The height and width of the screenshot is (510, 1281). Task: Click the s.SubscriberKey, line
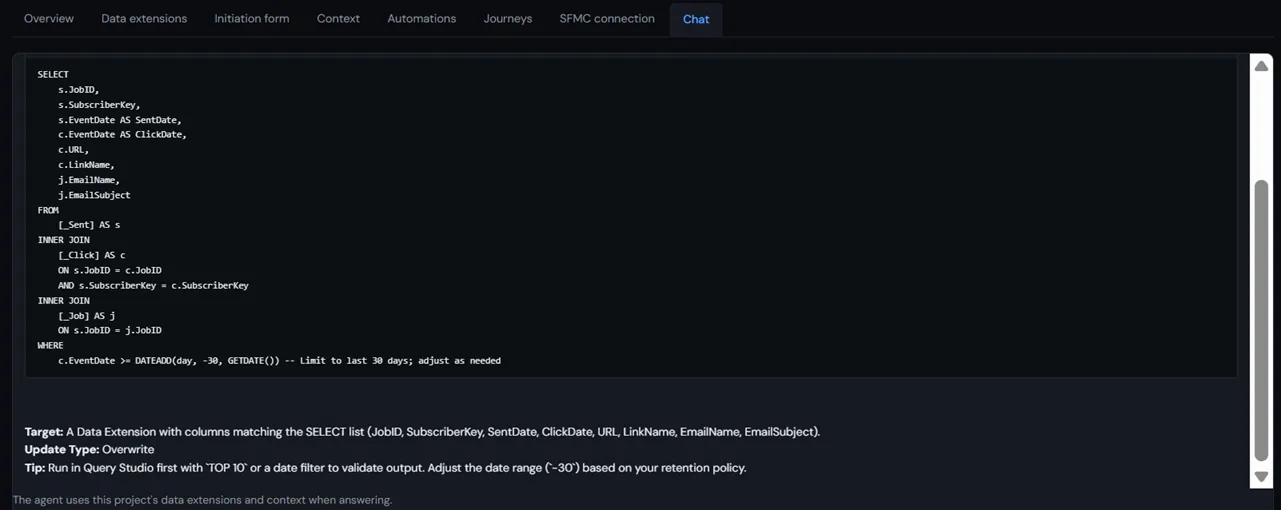pos(99,105)
